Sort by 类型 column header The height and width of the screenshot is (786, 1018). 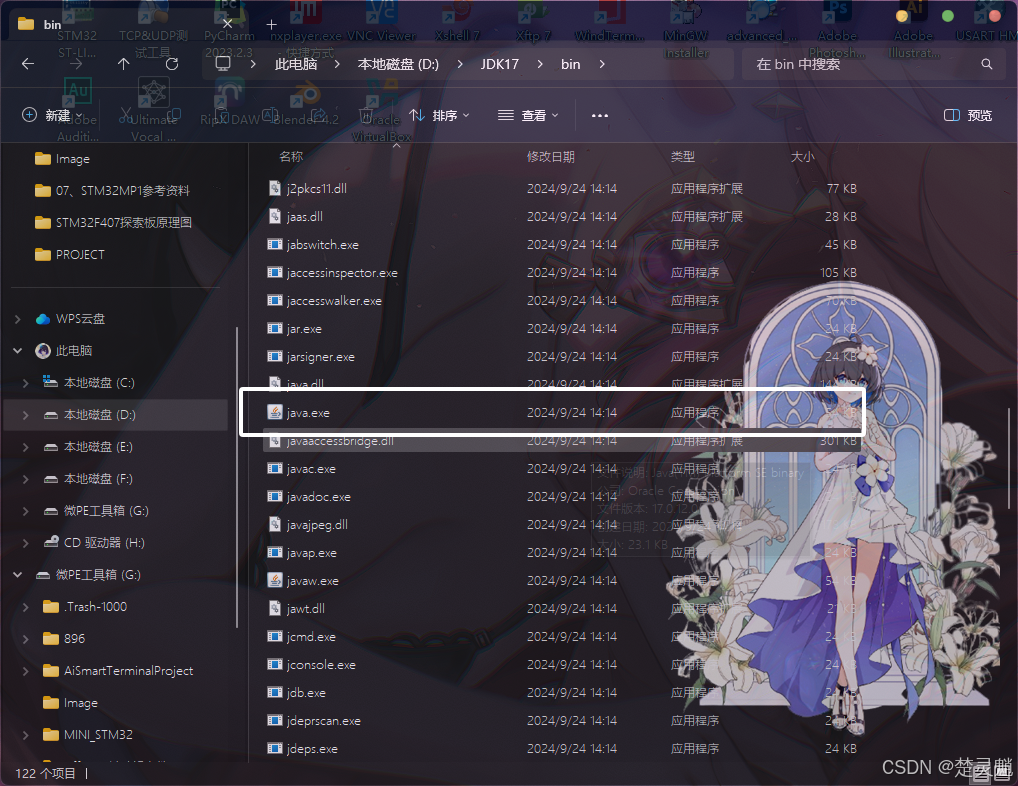(682, 156)
